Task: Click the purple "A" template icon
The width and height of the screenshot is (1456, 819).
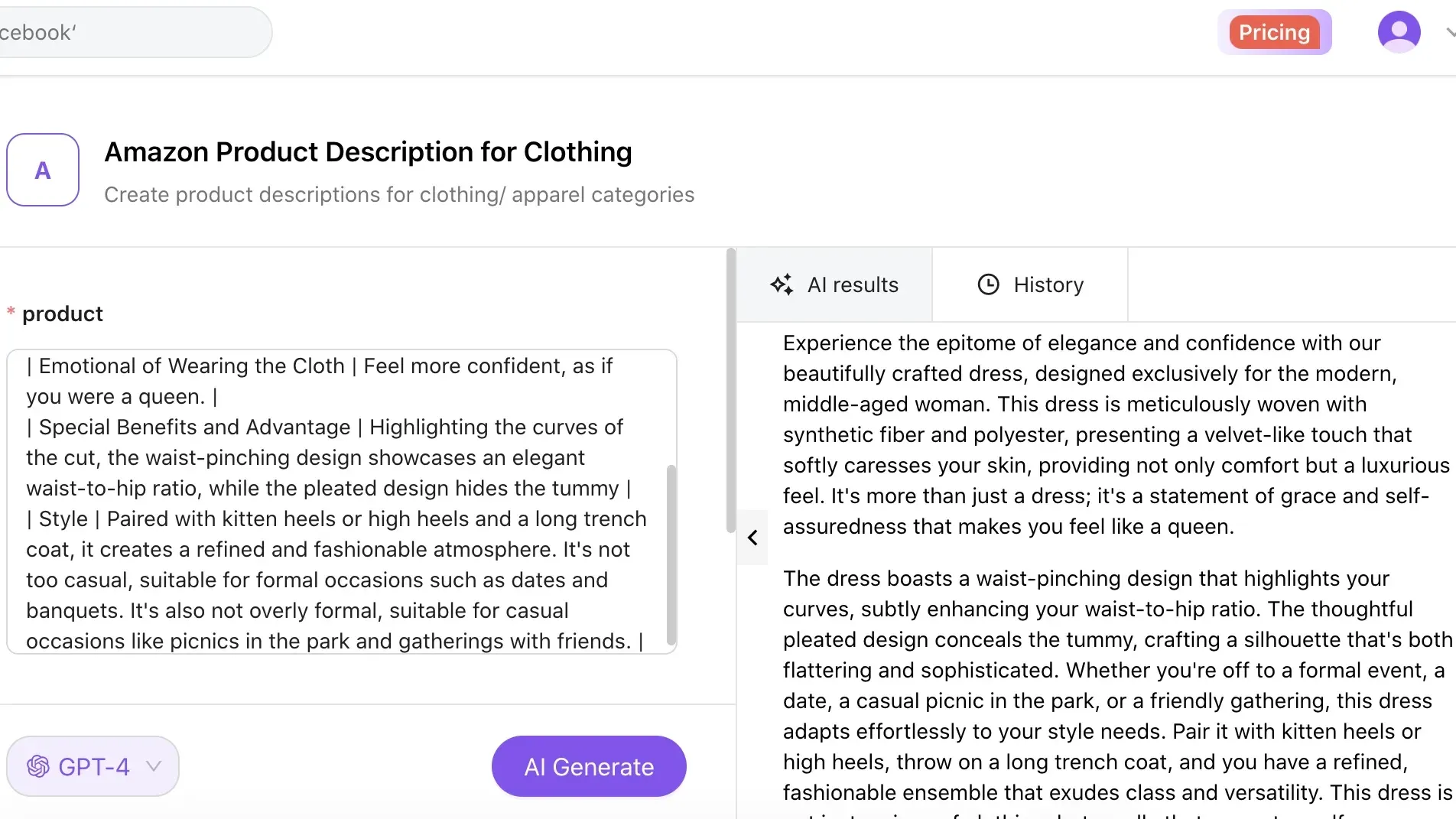Action: [x=43, y=170]
